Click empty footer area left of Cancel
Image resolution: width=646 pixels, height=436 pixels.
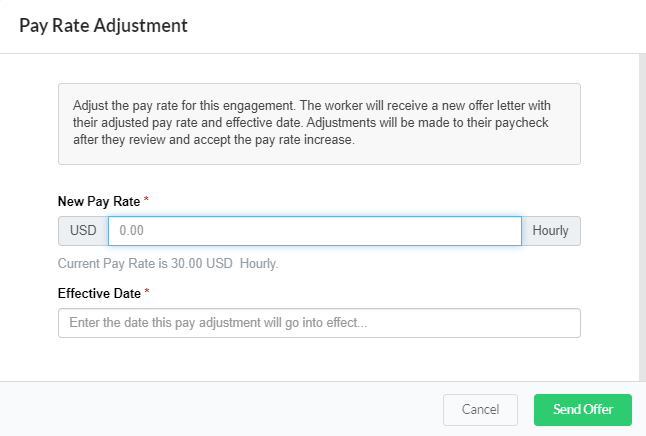click(220, 409)
